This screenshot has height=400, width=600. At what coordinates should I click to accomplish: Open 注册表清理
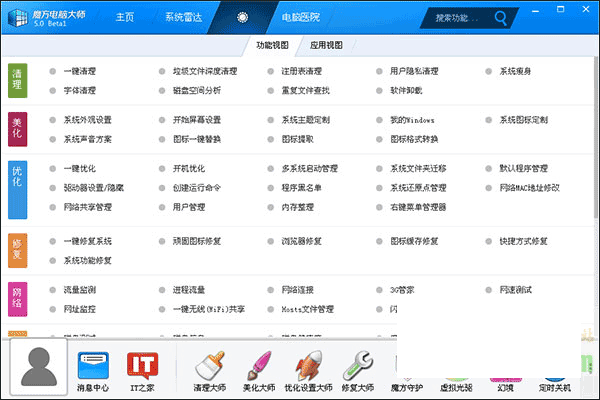point(302,71)
